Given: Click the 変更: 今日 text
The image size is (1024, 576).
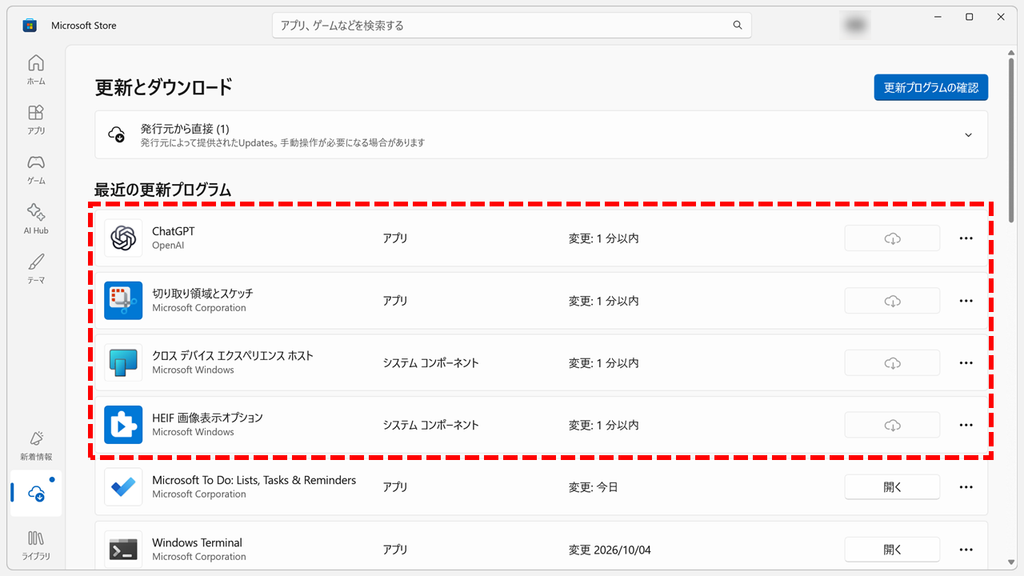Looking at the screenshot, I should point(593,487).
